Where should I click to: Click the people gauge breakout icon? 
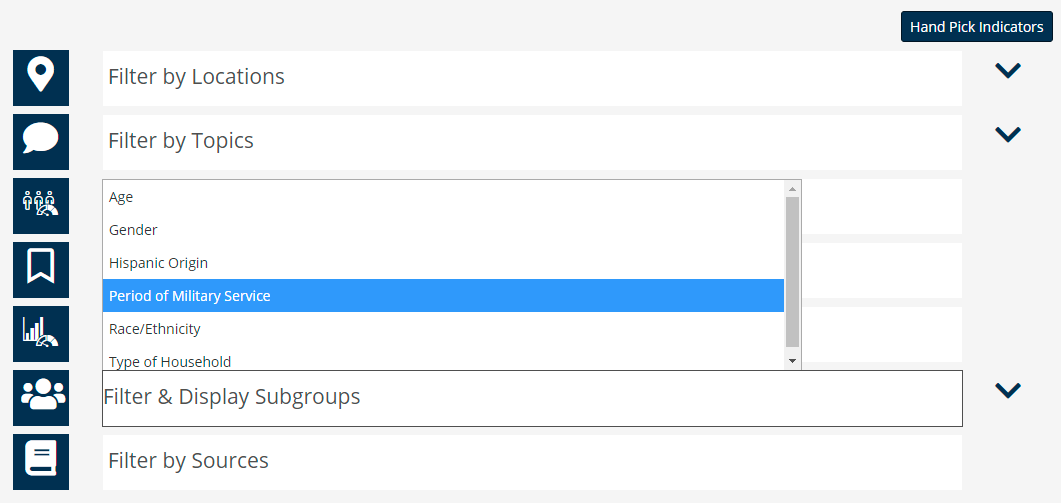(41, 206)
